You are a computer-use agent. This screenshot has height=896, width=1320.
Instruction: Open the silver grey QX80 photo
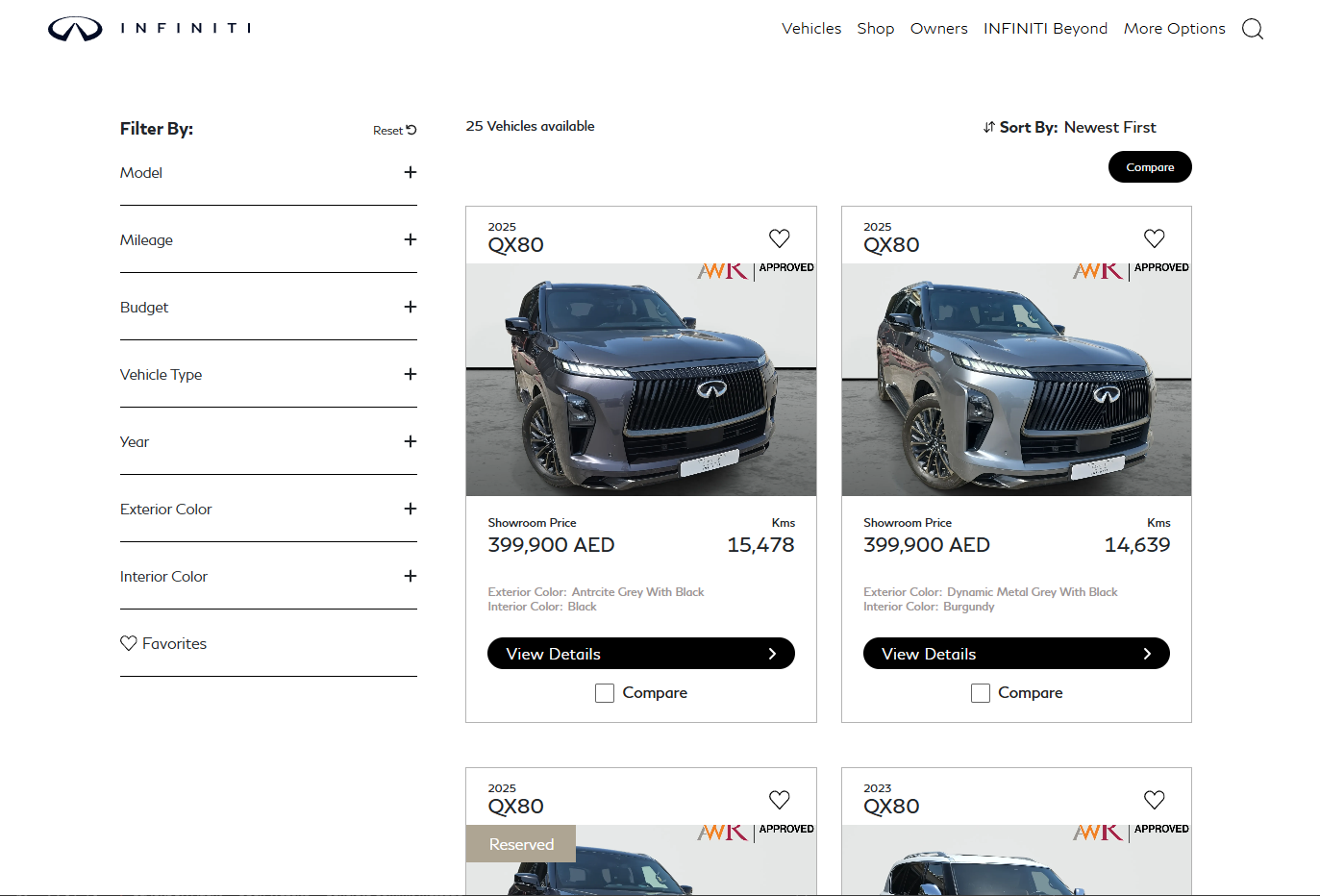point(1016,380)
